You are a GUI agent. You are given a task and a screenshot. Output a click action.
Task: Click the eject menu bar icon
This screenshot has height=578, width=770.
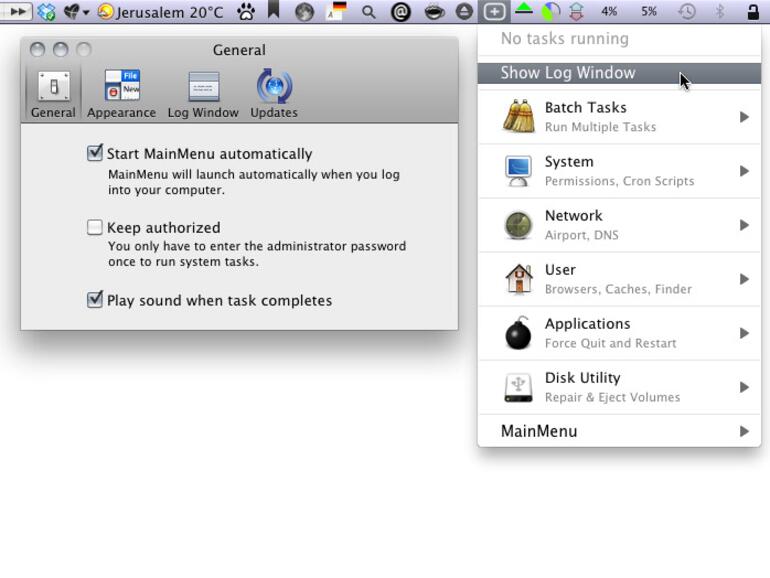click(464, 11)
